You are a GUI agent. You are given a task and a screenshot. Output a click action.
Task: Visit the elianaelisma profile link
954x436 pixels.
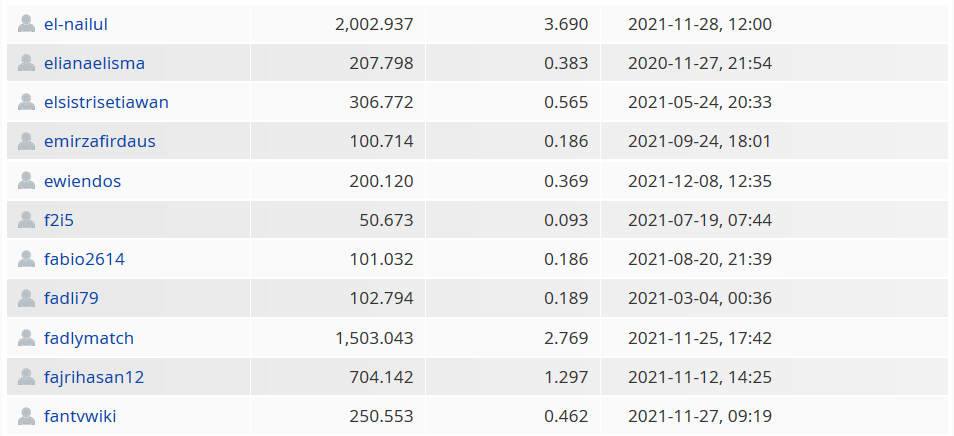94,63
